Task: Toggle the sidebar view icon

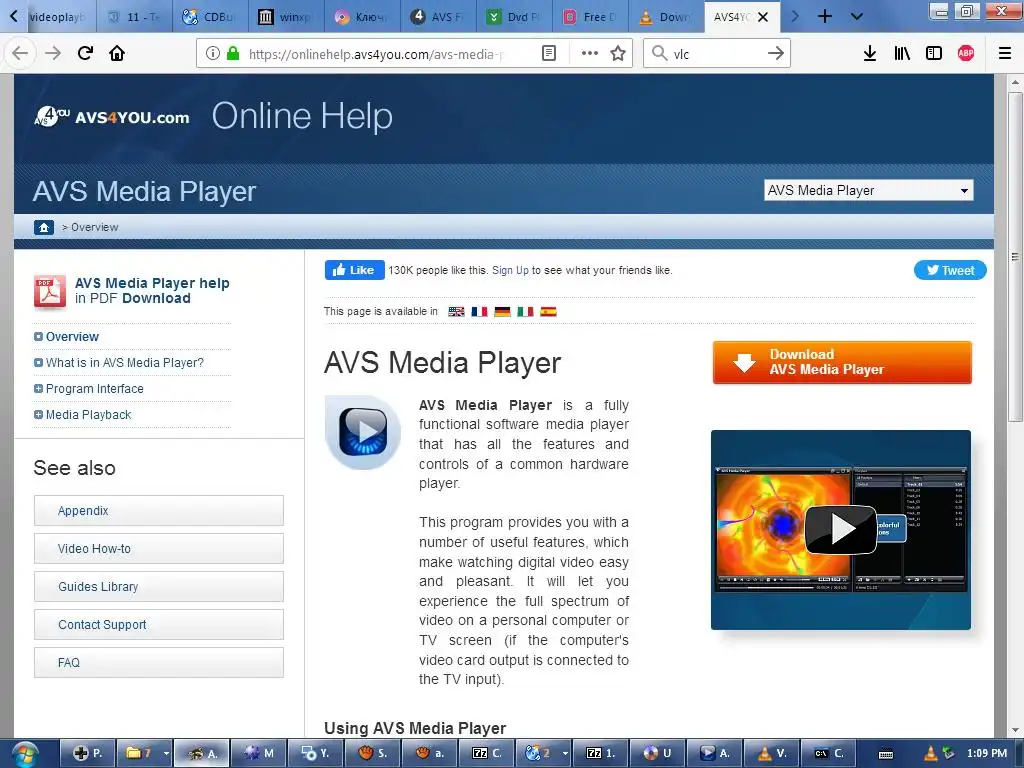Action: pos(934,54)
